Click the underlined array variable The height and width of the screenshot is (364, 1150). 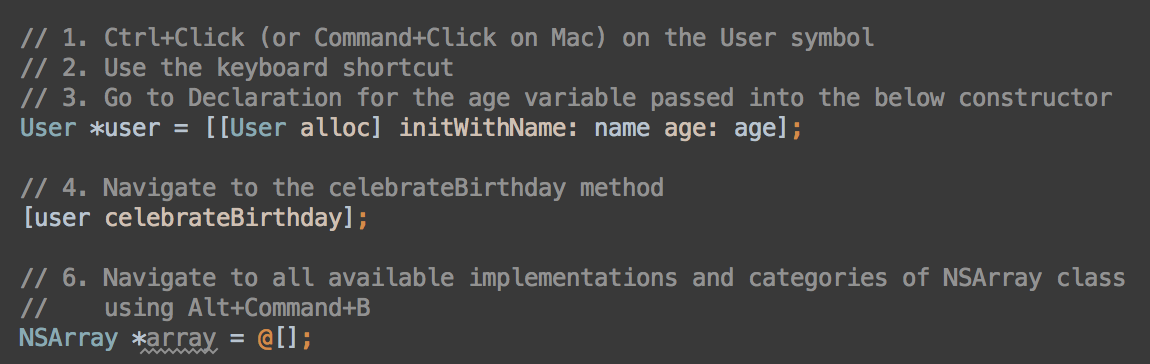pyautogui.click(x=181, y=340)
